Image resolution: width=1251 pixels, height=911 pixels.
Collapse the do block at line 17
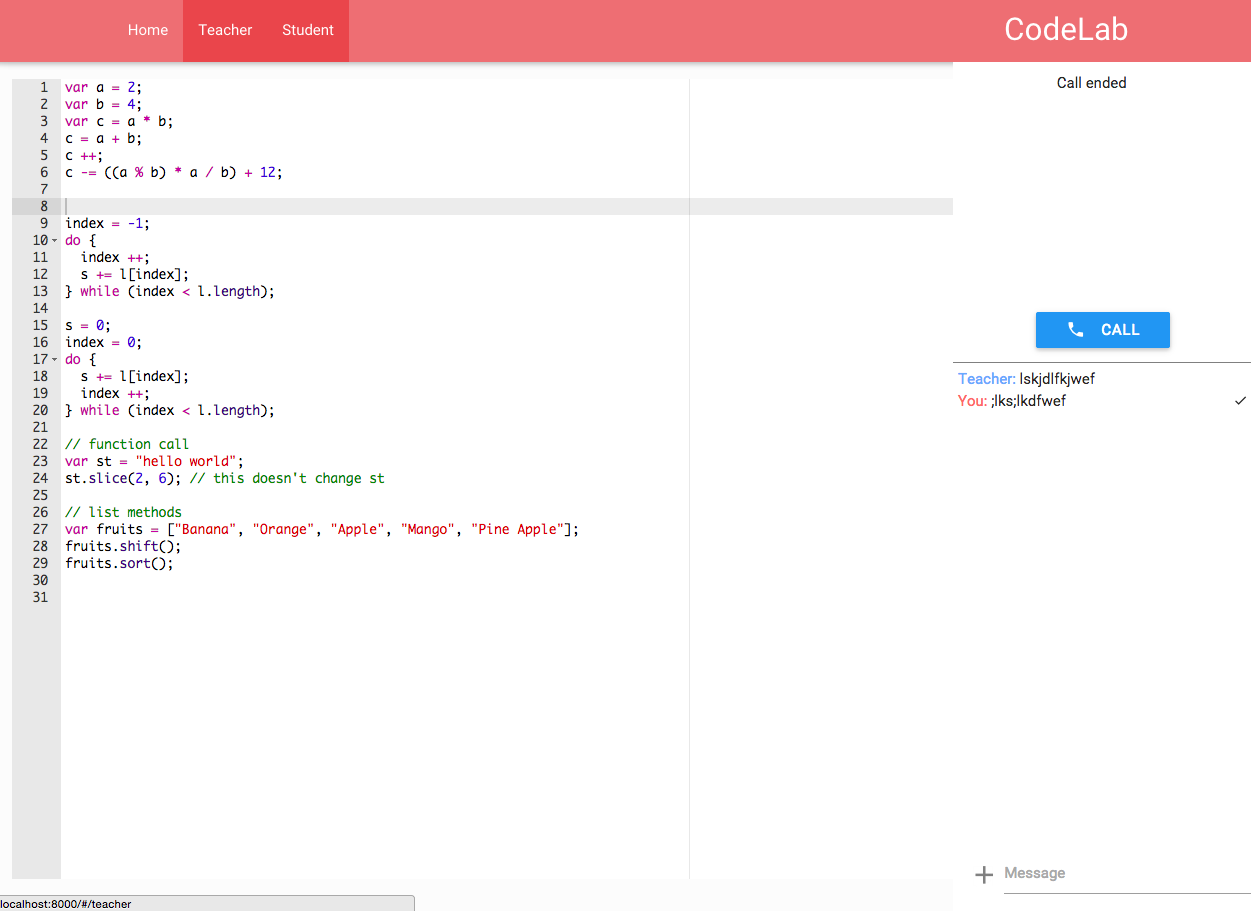click(54, 360)
